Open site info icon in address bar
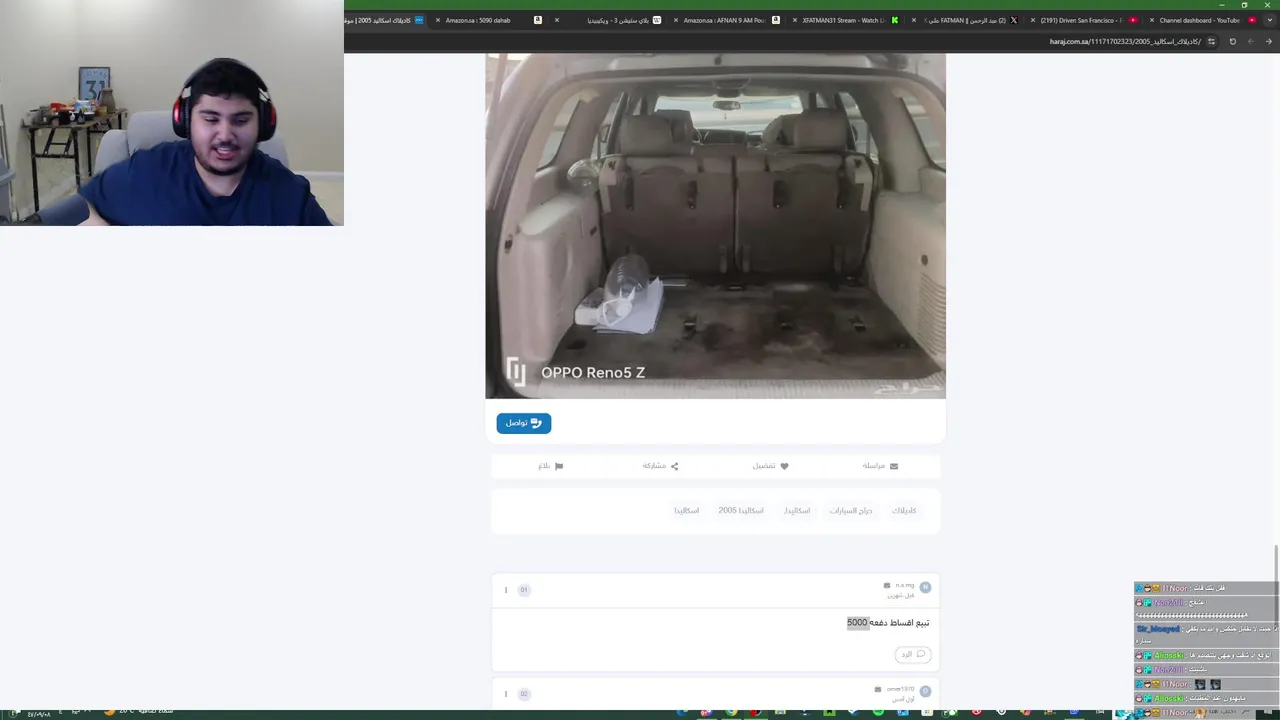The height and width of the screenshot is (720, 1280). pyautogui.click(x=1211, y=42)
